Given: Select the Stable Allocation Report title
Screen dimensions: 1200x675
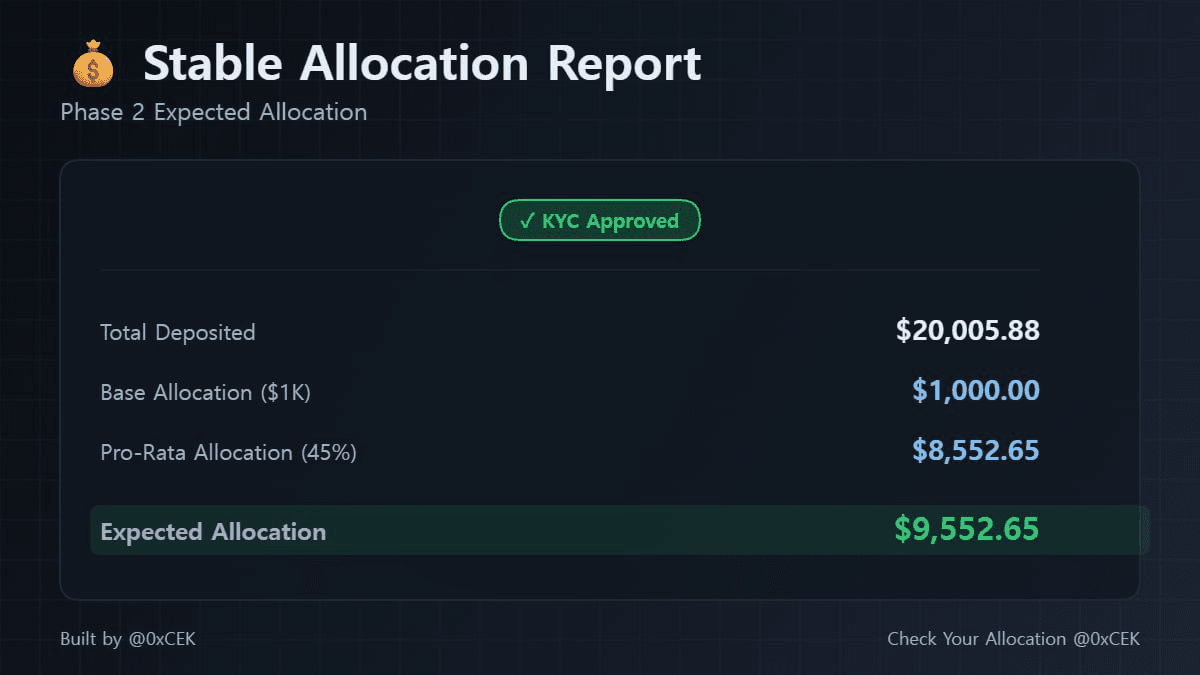Looking at the screenshot, I should click(422, 64).
